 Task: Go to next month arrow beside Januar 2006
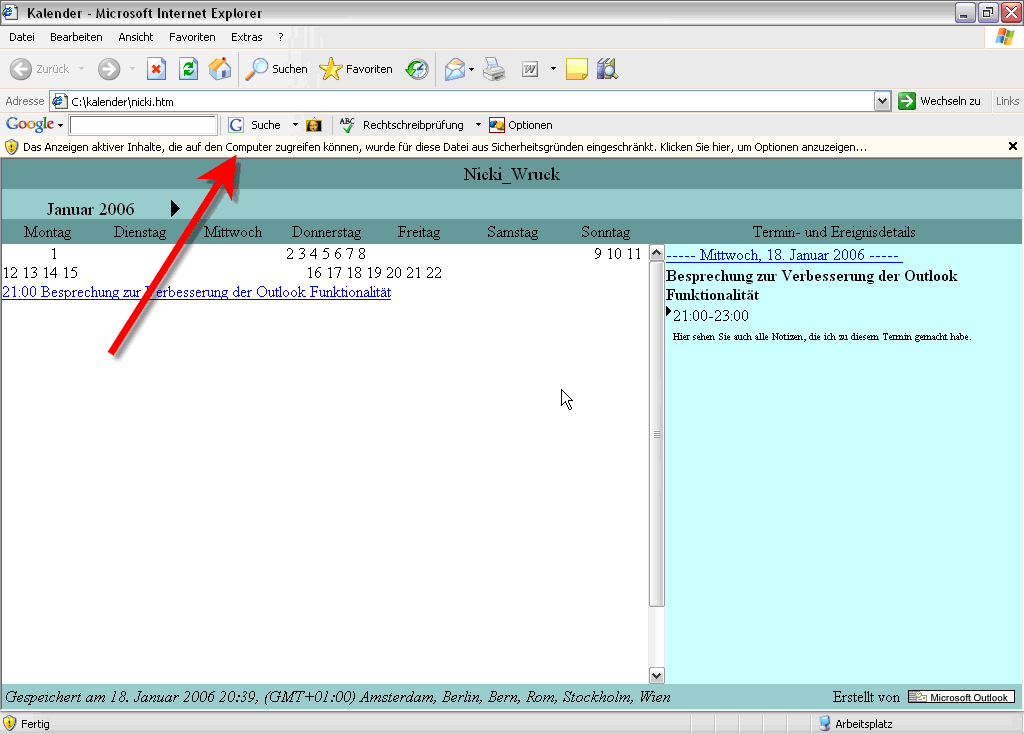[175, 208]
